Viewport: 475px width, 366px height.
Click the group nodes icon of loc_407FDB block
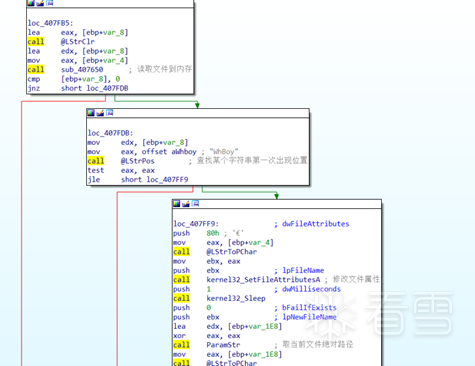click(x=110, y=113)
